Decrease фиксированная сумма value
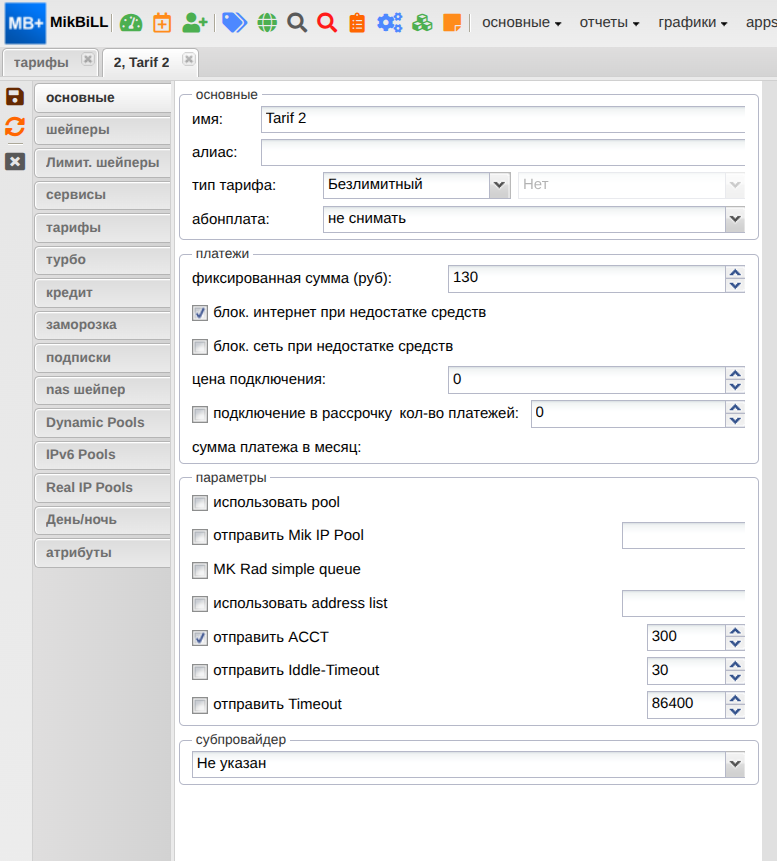Image resolution: width=777 pixels, height=861 pixels. click(735, 286)
